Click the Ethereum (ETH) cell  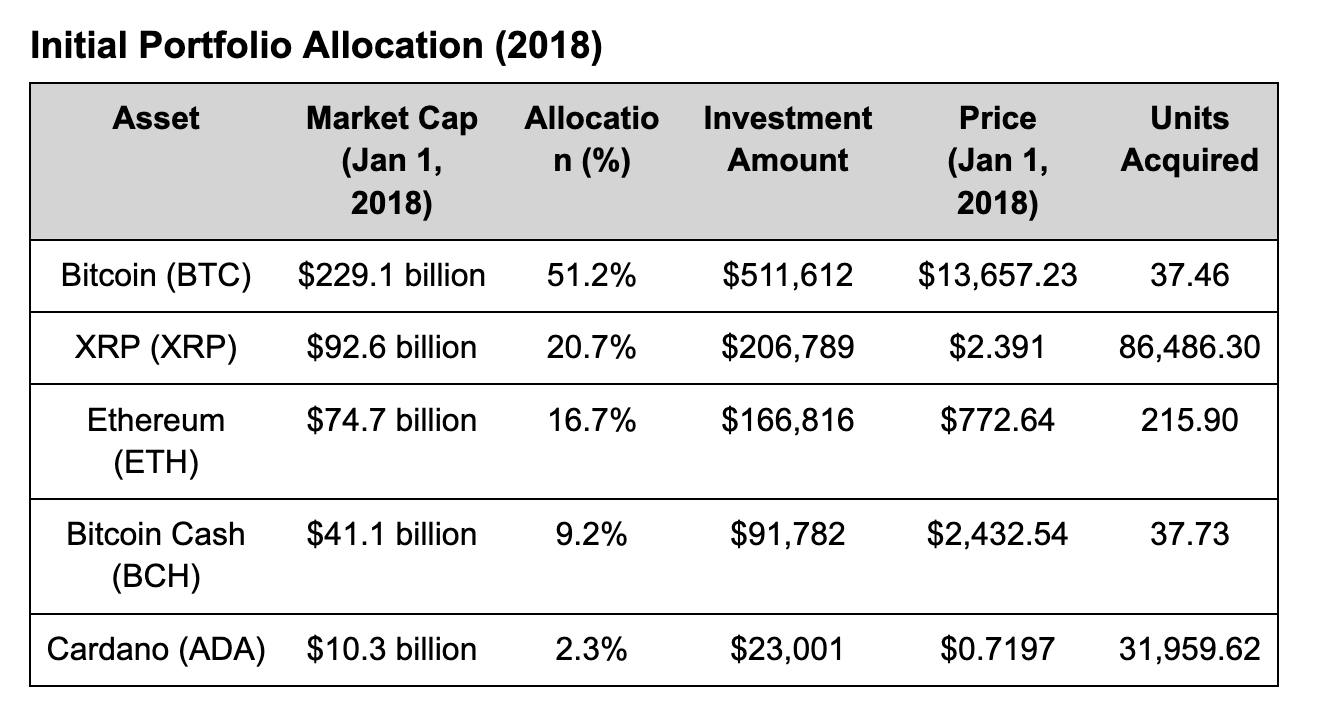156,440
